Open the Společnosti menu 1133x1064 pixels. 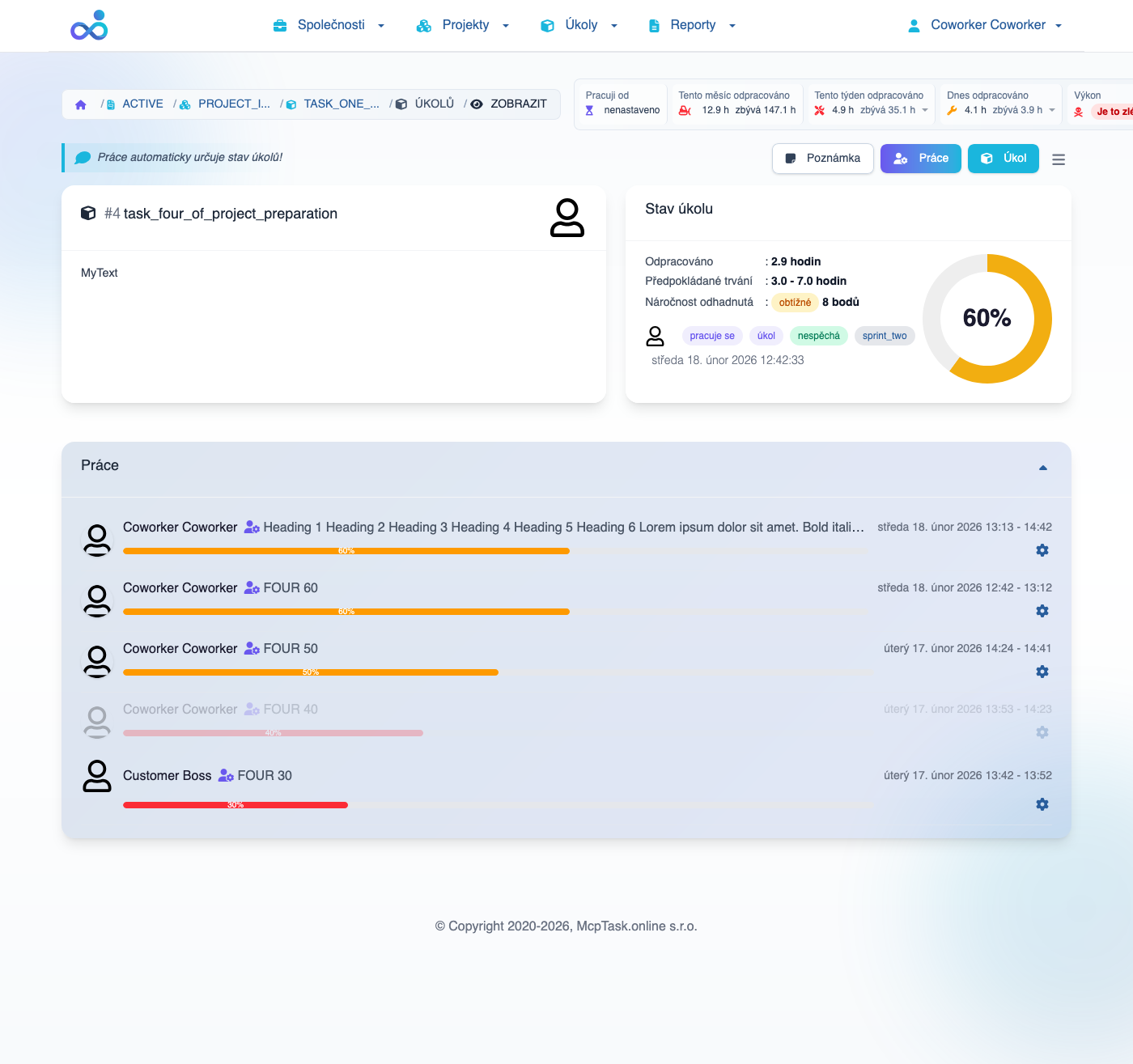[x=330, y=25]
